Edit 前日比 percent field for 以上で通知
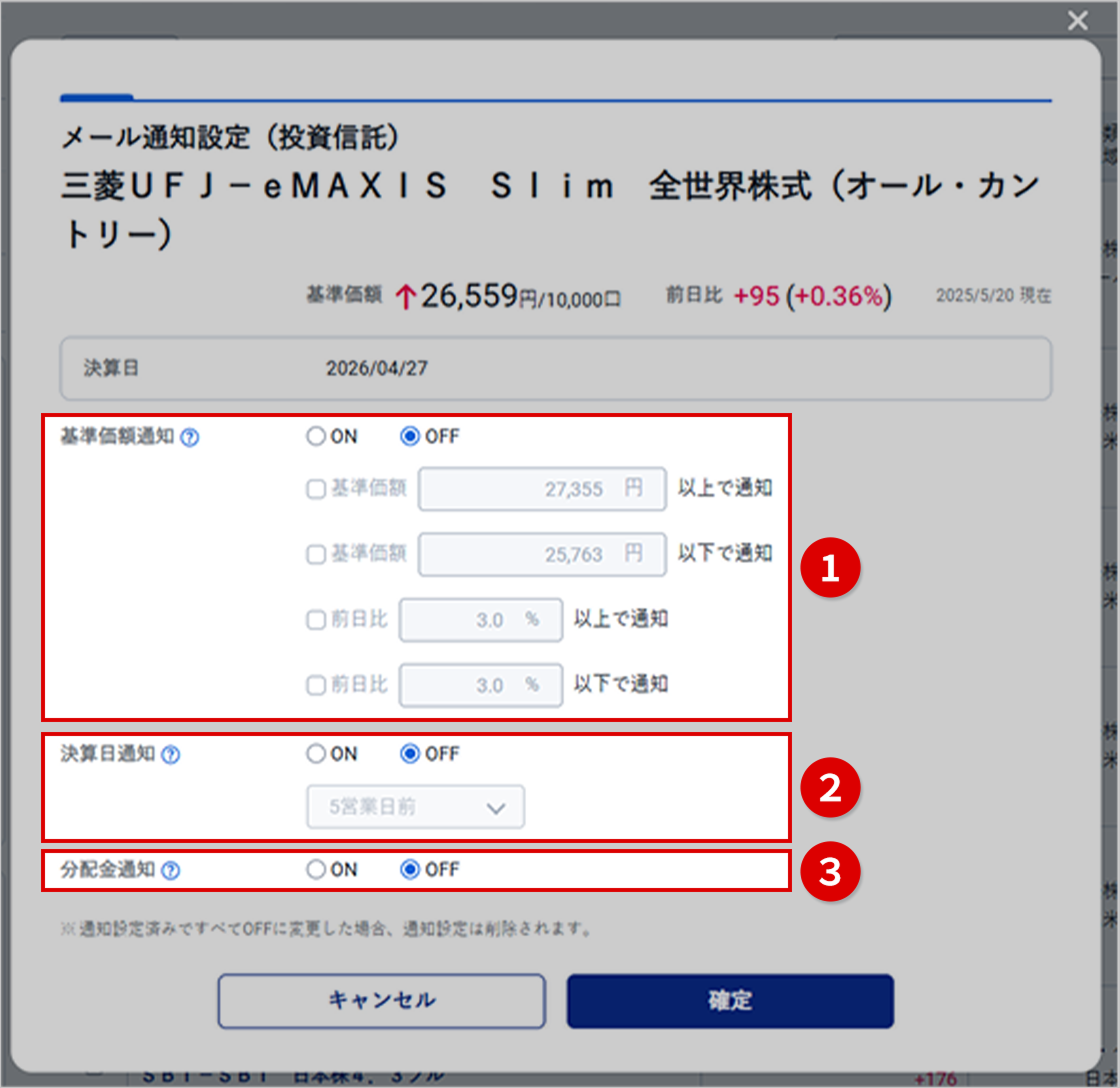This screenshot has width=1120, height=1088. click(481, 619)
